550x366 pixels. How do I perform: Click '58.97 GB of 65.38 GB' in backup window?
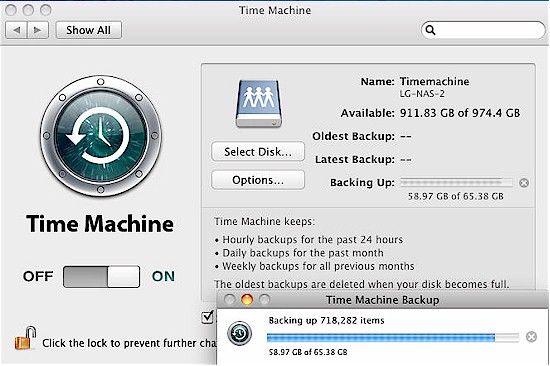pyautogui.click(x=308, y=352)
